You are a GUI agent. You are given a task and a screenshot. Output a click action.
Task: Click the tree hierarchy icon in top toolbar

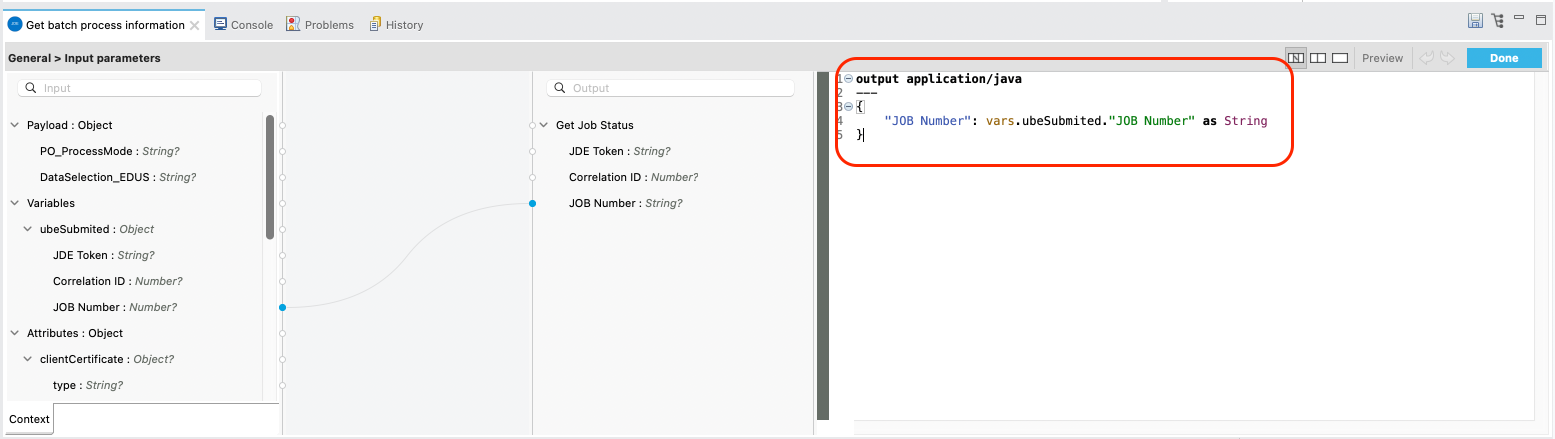[1497, 21]
